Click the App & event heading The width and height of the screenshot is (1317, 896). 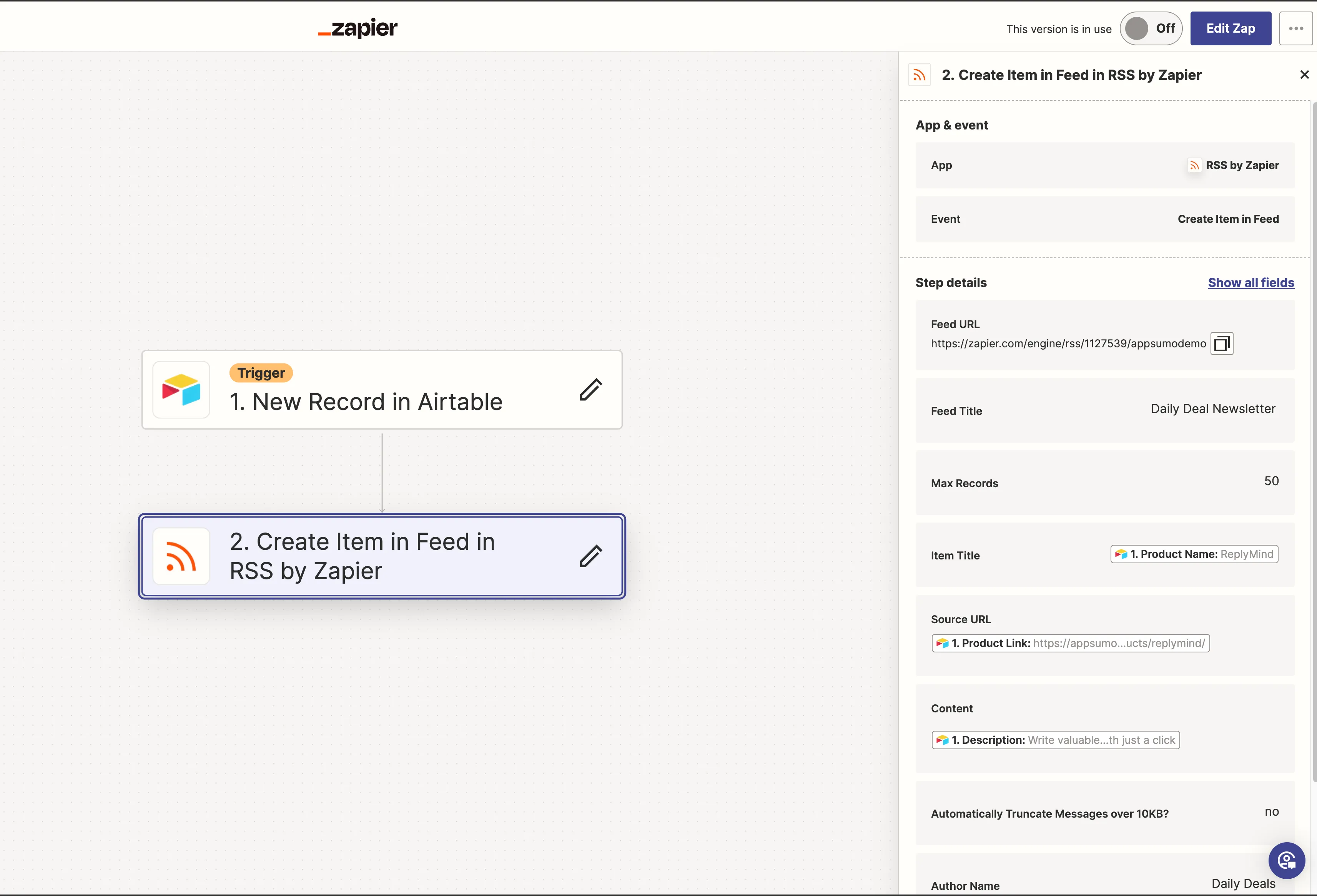[x=951, y=125]
